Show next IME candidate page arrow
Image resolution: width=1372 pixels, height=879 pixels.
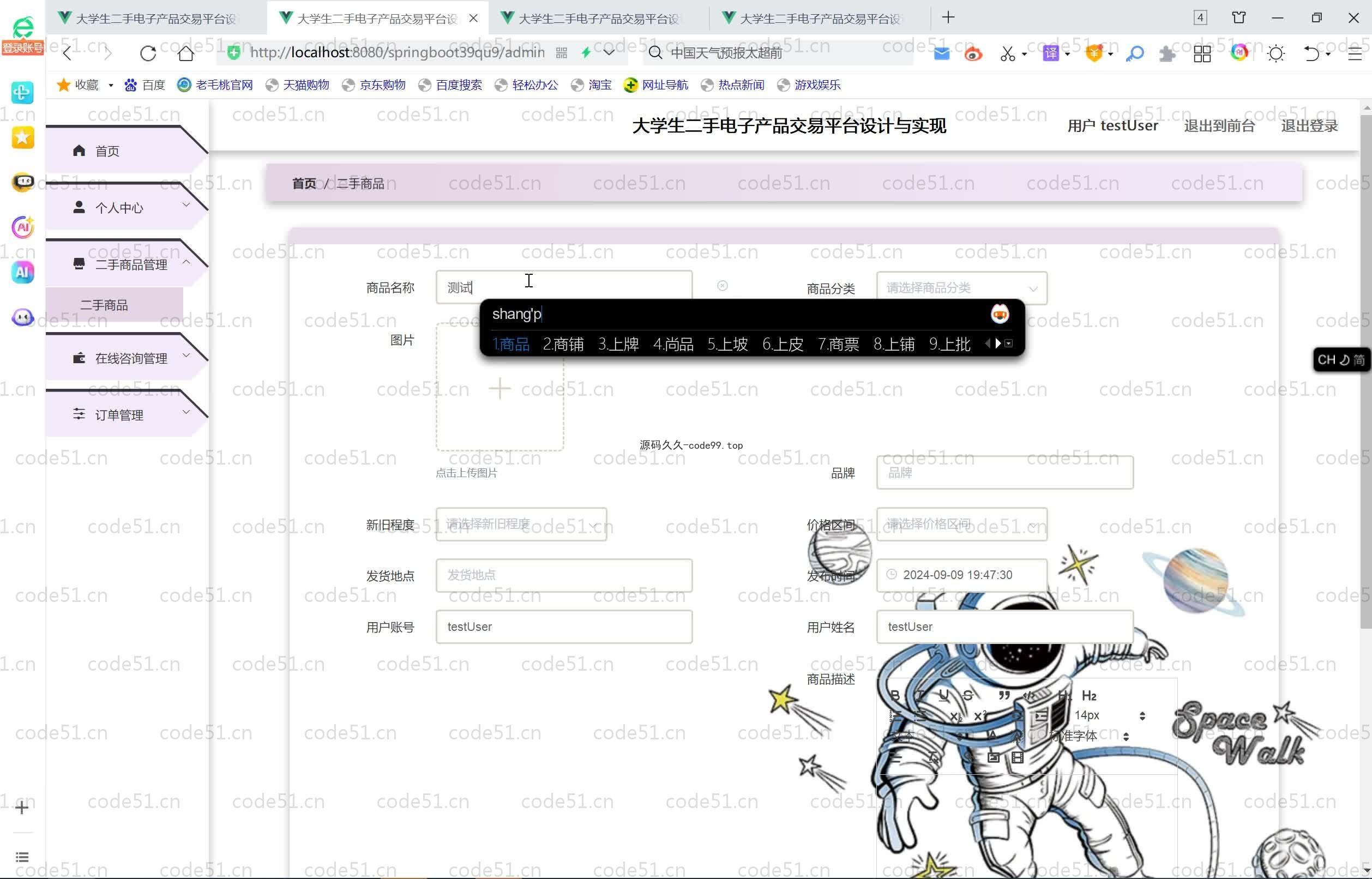click(x=997, y=343)
